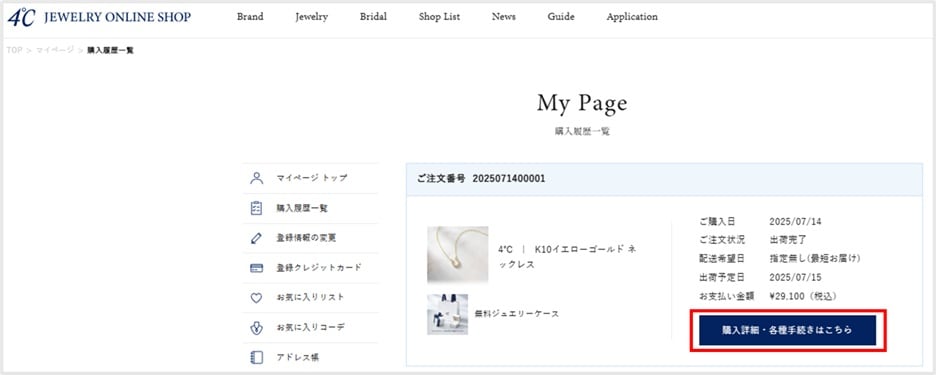
Task: Click the マイページ breadcrumb link
Action: point(55,50)
